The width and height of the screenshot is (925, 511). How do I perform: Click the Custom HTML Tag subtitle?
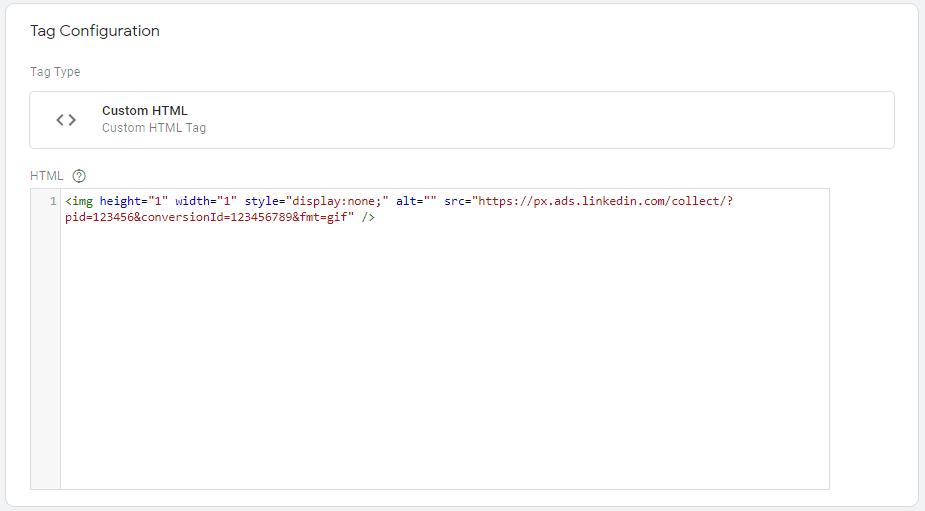point(154,127)
